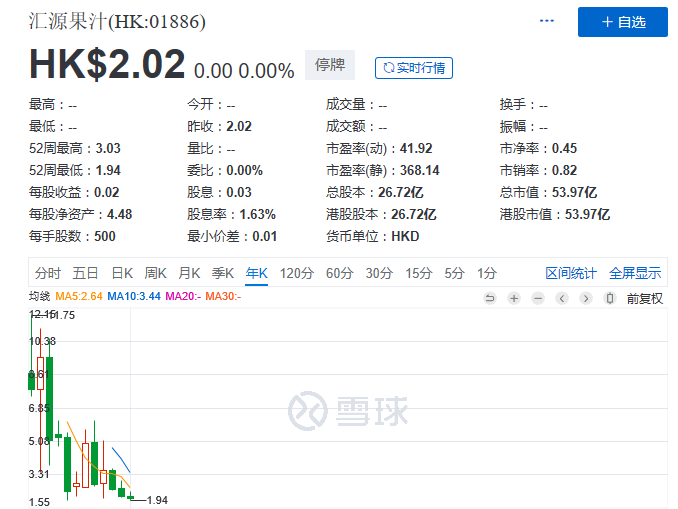Image resolution: width=678 pixels, height=509 pixels.
Task: Click the 总股本 value 26.72亿
Action: click(400, 192)
